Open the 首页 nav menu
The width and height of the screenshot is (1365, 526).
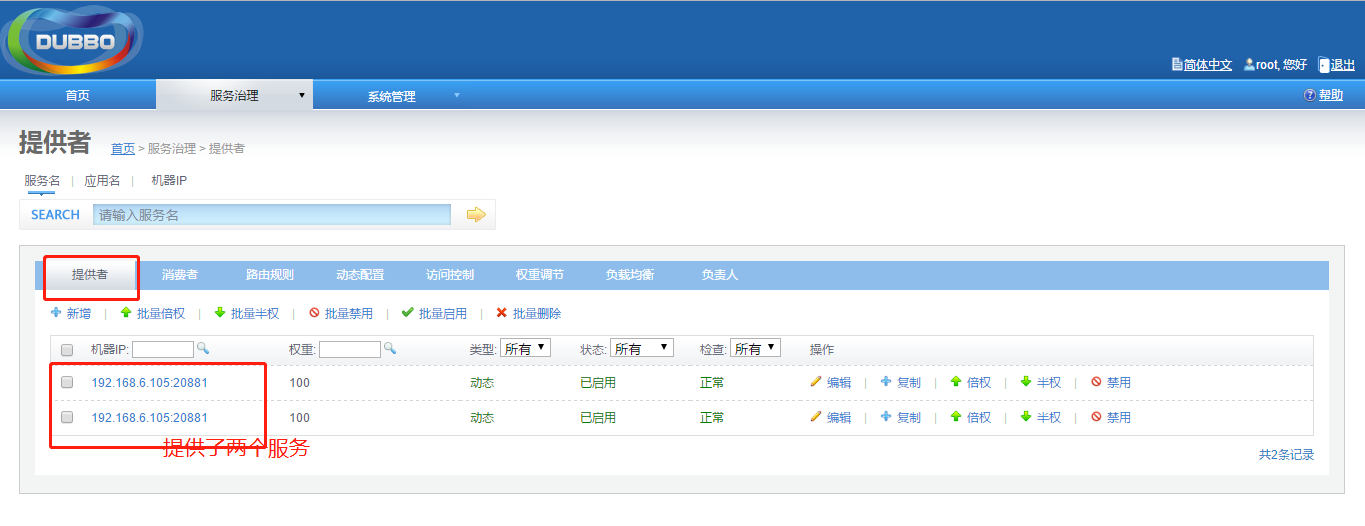78,96
